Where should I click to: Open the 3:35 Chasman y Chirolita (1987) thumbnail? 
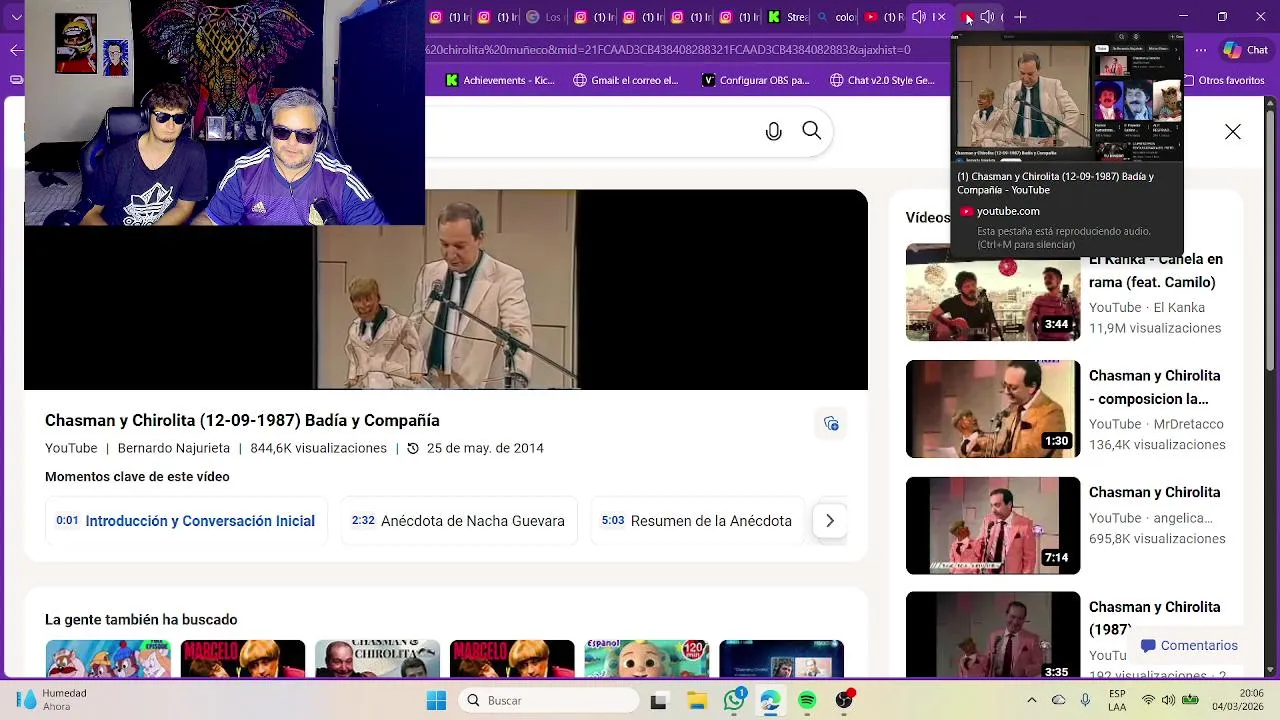[993, 635]
